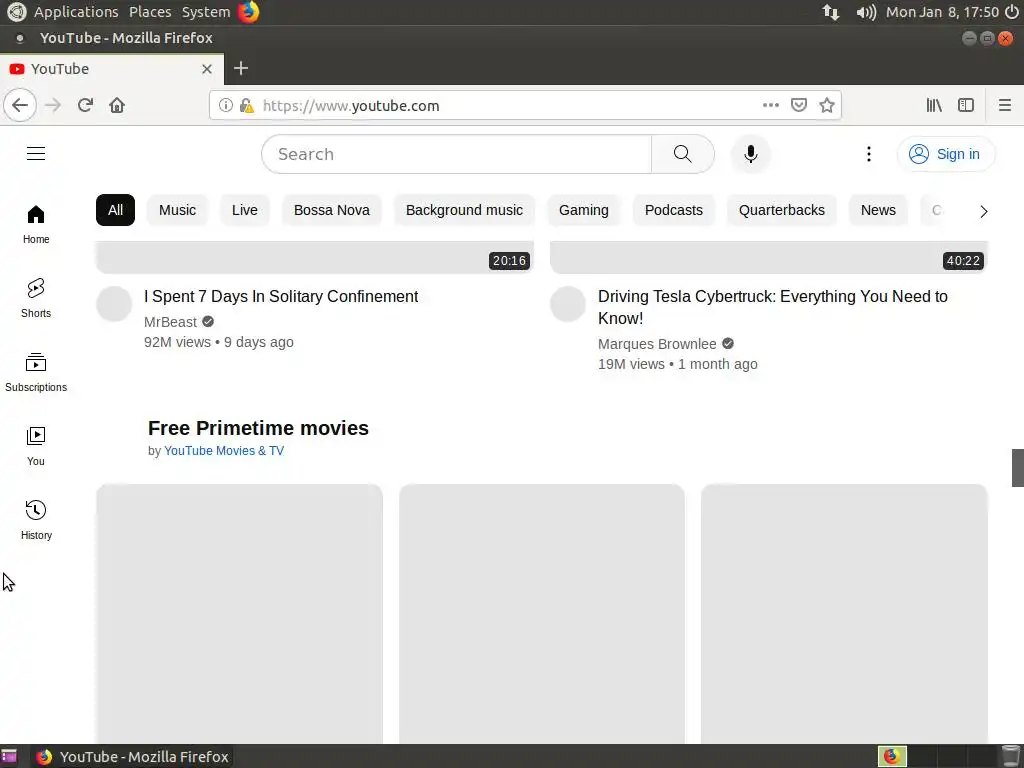Go back using the browser back arrow

tap(20, 105)
